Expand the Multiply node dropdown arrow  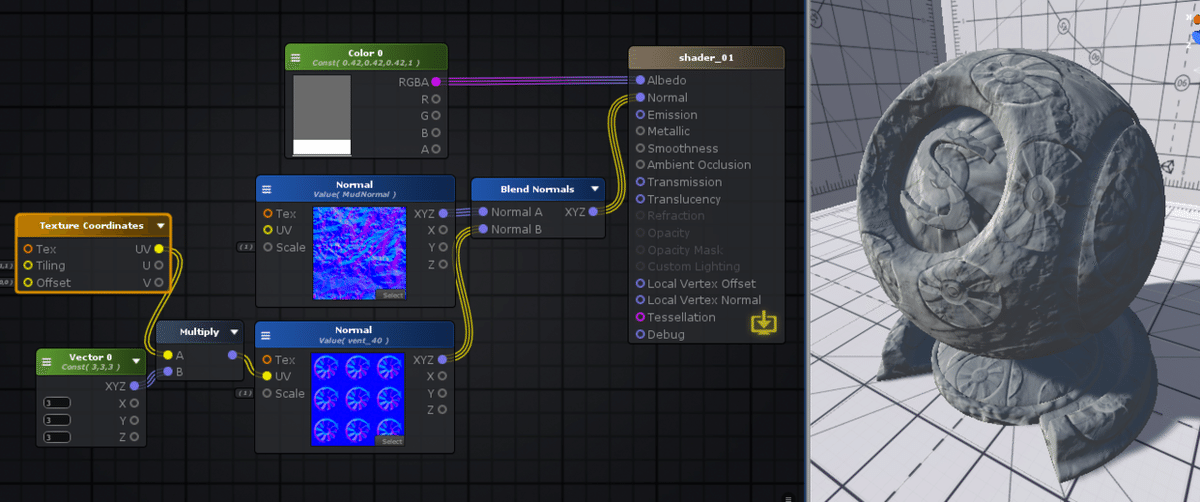click(x=233, y=332)
